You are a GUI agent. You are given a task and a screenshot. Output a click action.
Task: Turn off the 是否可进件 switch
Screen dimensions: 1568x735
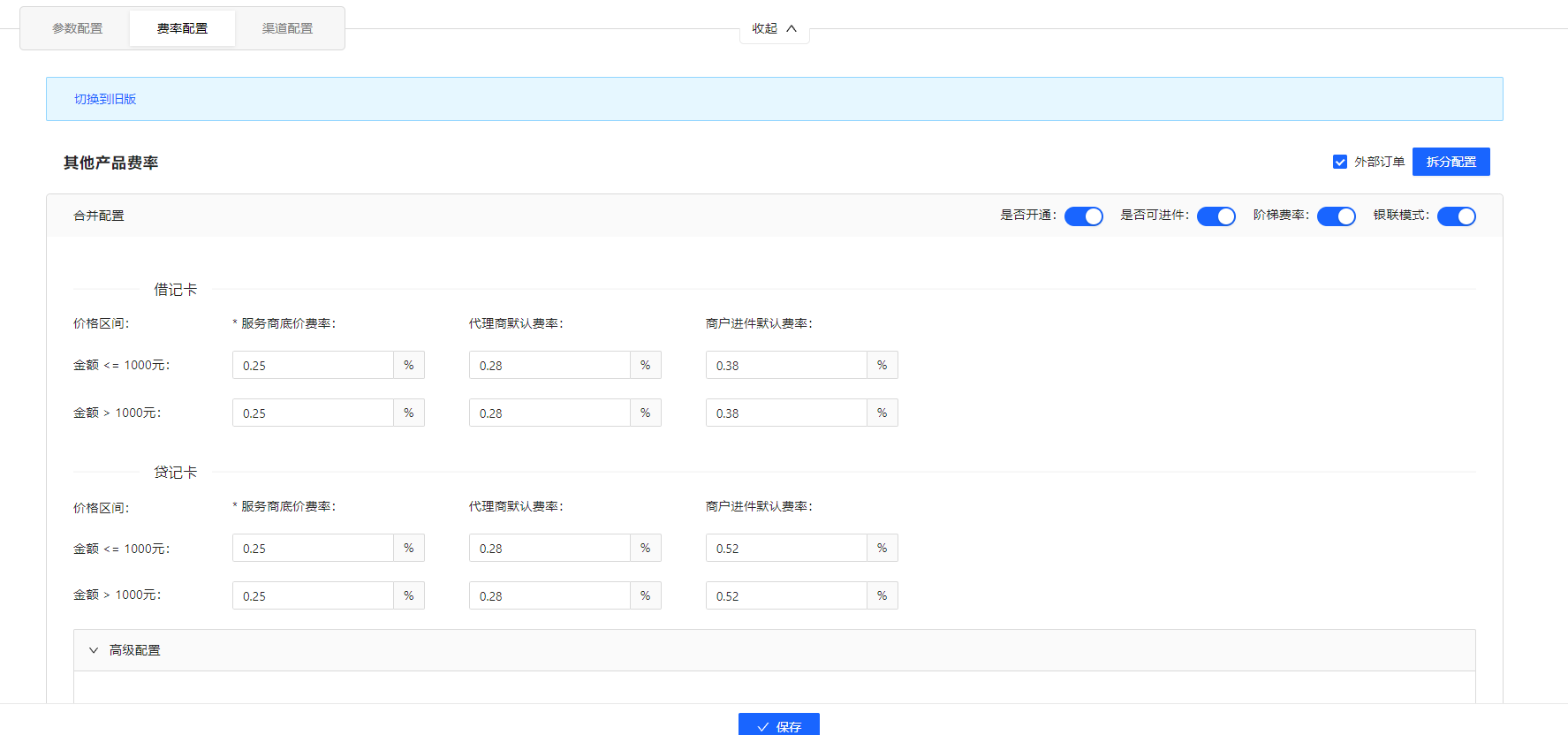[x=1216, y=216]
